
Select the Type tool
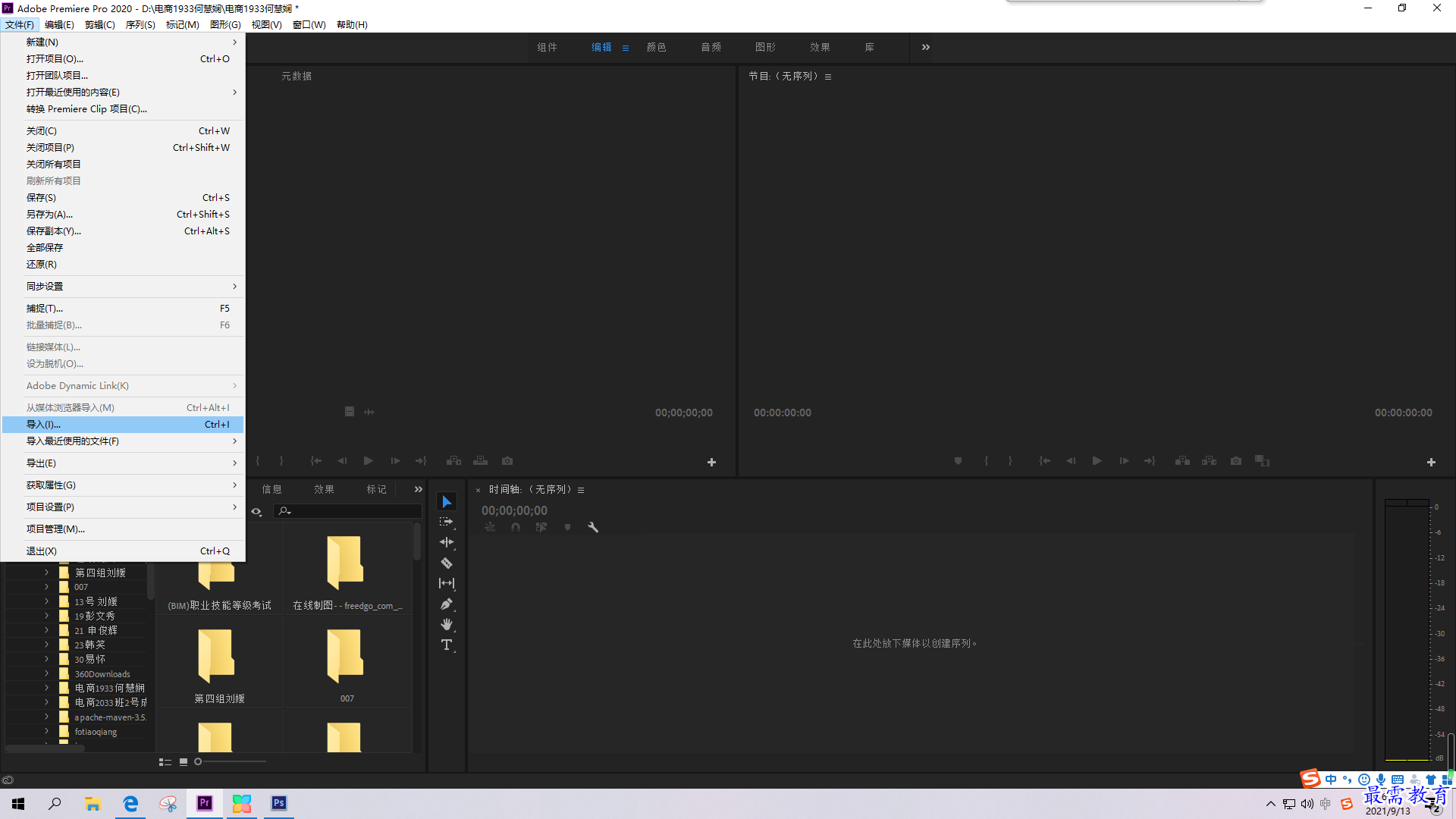(x=447, y=645)
